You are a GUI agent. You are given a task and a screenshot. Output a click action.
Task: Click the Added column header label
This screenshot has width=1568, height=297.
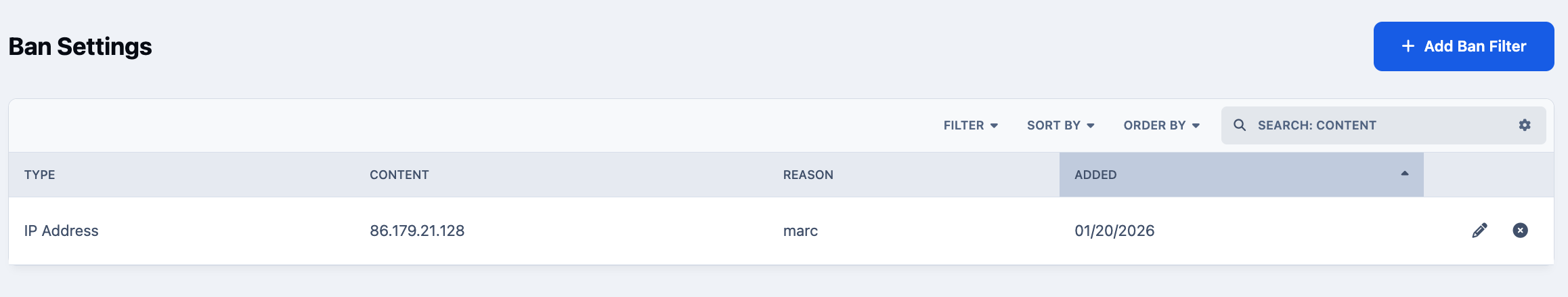[1095, 175]
